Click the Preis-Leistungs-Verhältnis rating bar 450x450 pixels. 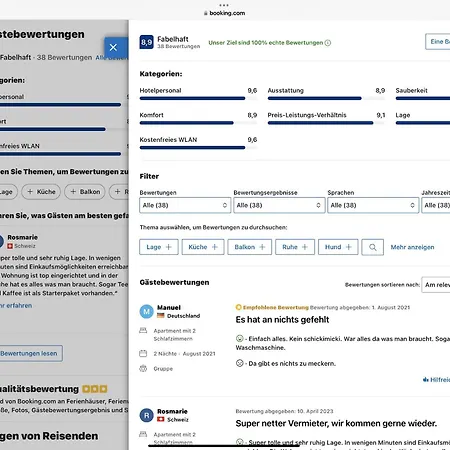326,123
